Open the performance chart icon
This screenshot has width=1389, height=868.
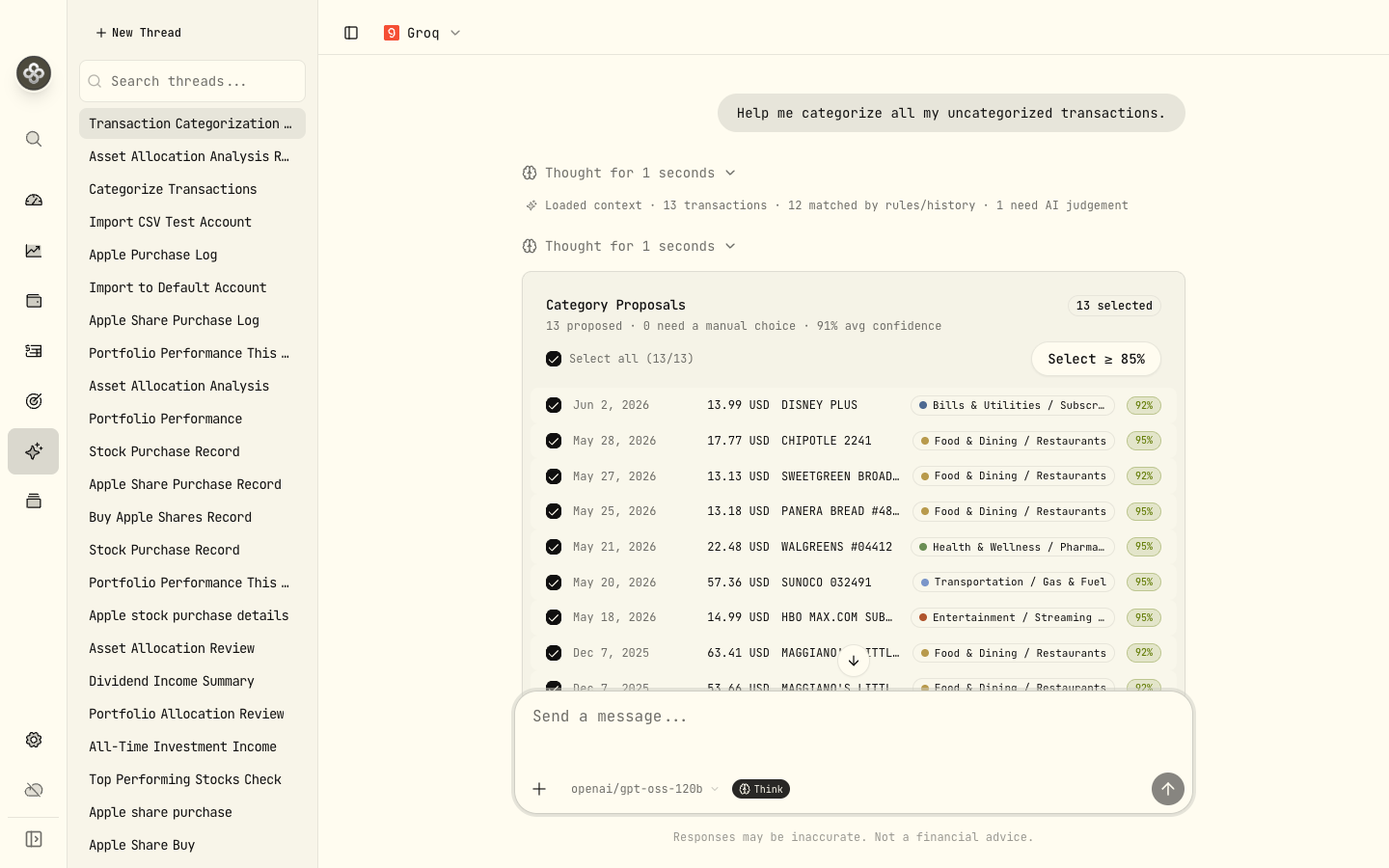(x=34, y=251)
